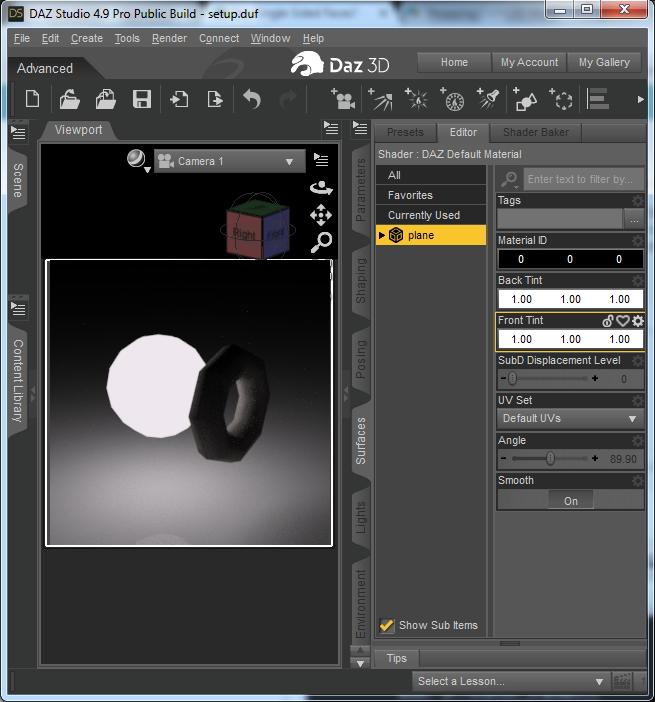Open the draw style sphere menu
The image size is (655, 702).
pos(137,160)
